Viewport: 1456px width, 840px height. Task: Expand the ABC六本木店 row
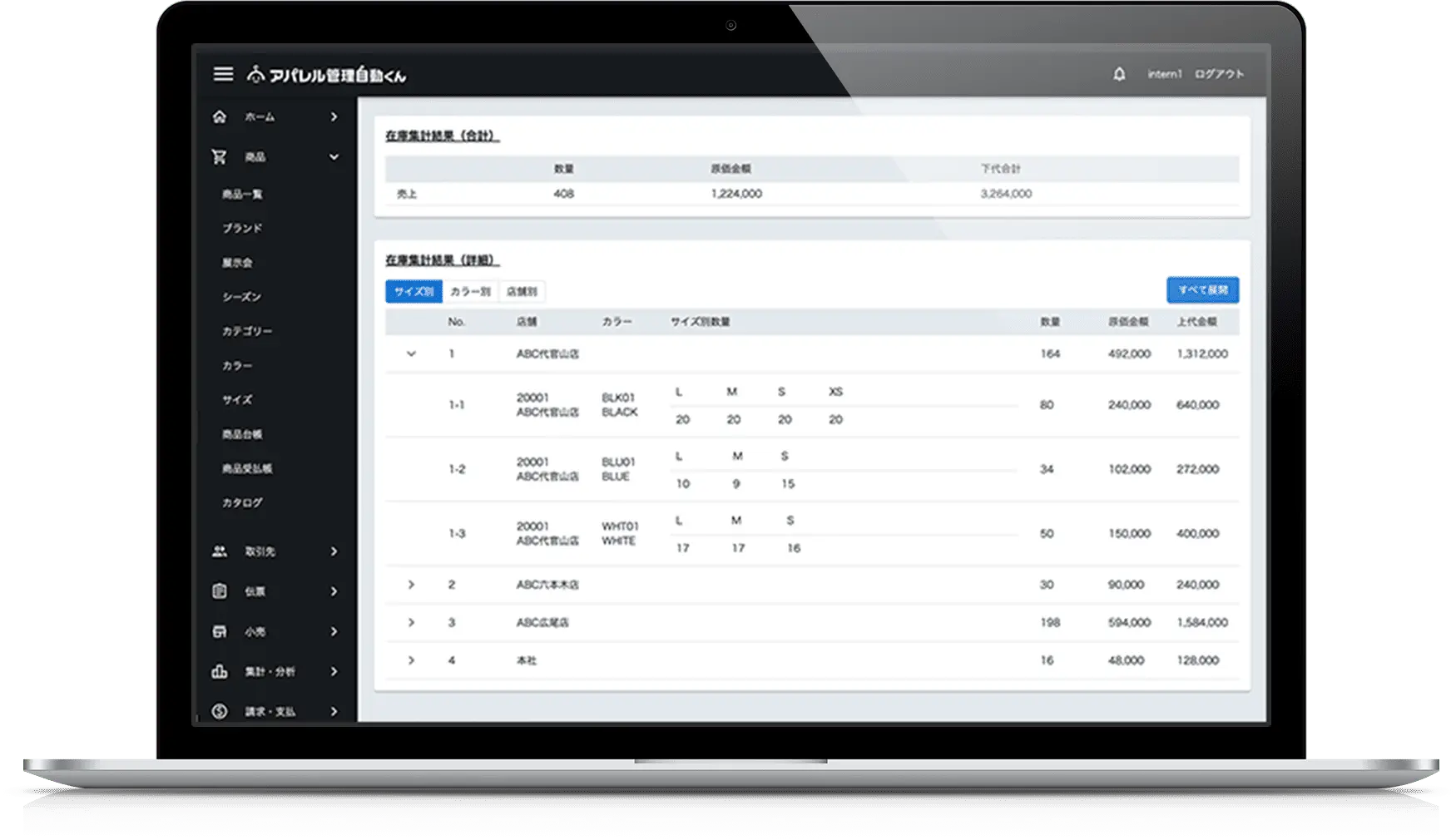411,585
